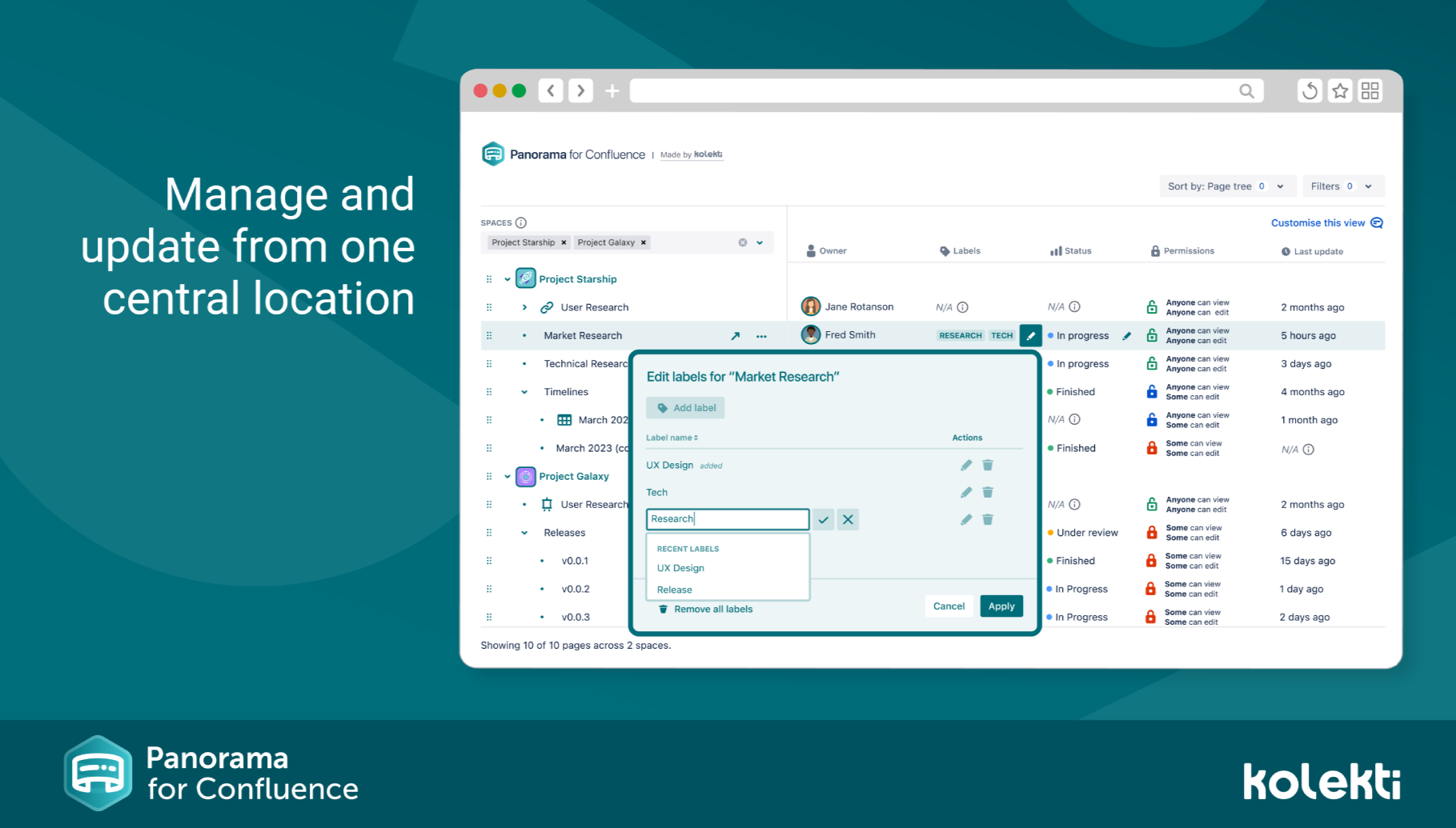Screen dimensions: 1456x828
Task: Edit the UX Design label with the pencil
Action: pyautogui.click(x=966, y=466)
